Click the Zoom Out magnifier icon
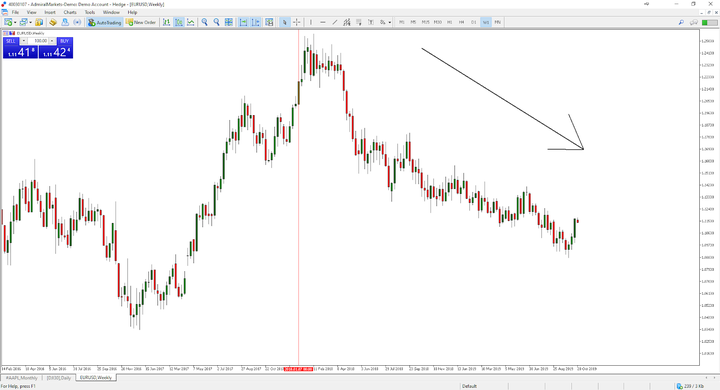 click(216, 22)
